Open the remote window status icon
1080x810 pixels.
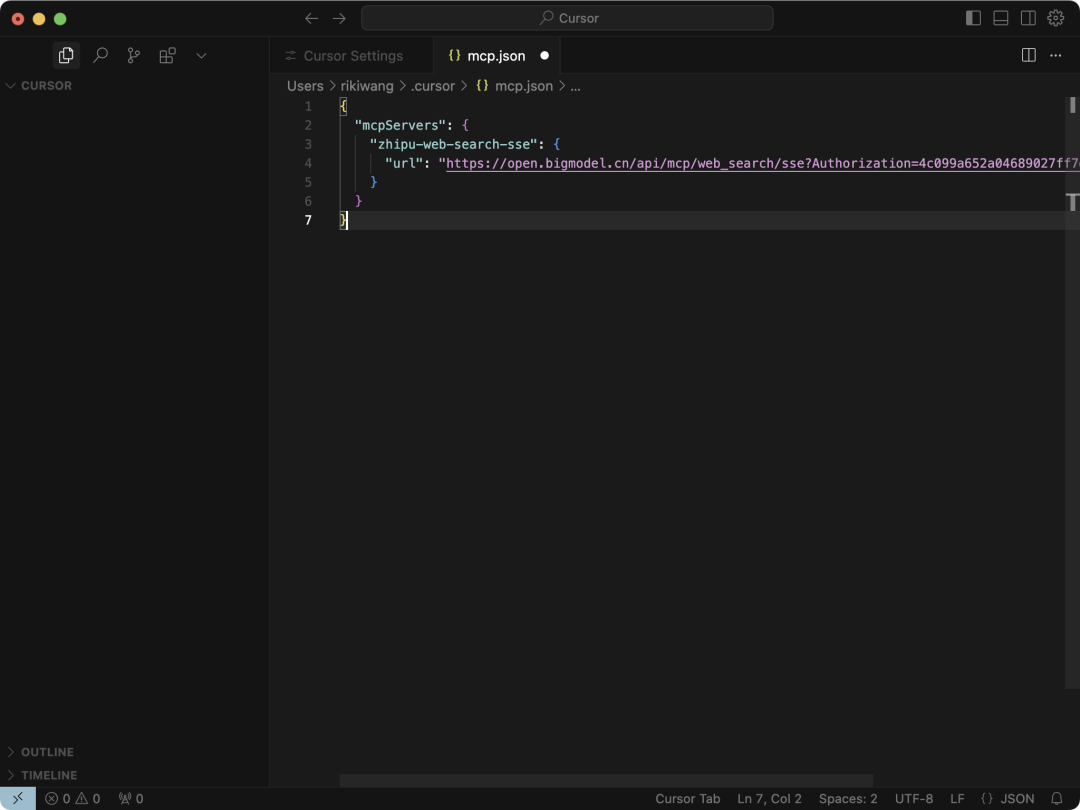click(18, 798)
